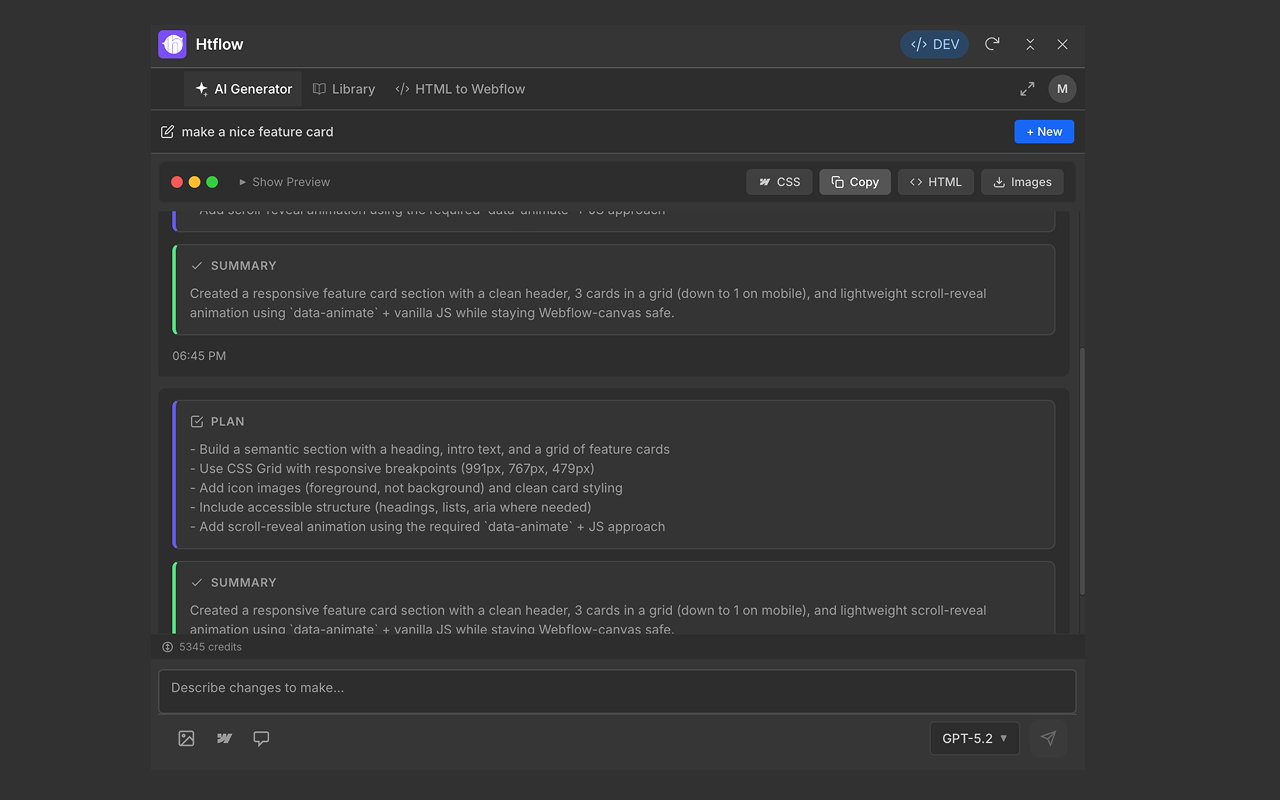Click the 'Build a semantic section with a heading' line
Screen dimensions: 1280x800
430,450
